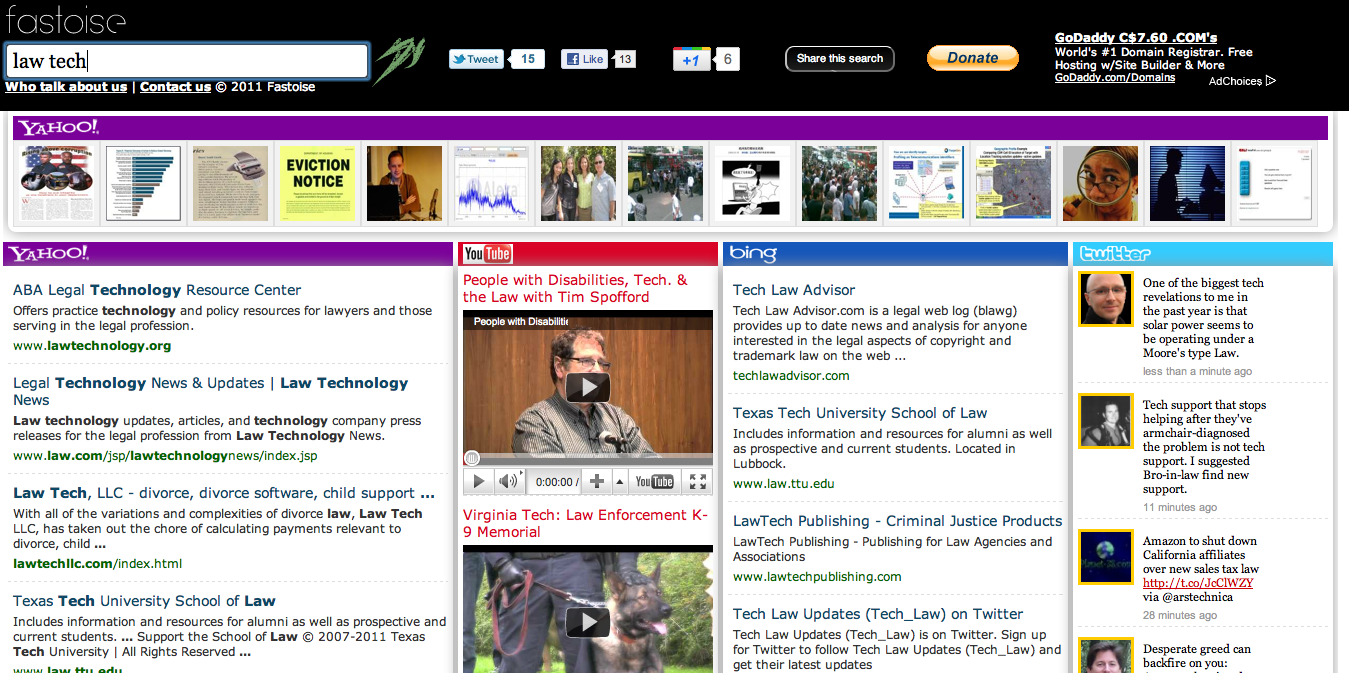Click the Twitter Tweet button
The height and width of the screenshot is (673, 1351).
pos(475,59)
